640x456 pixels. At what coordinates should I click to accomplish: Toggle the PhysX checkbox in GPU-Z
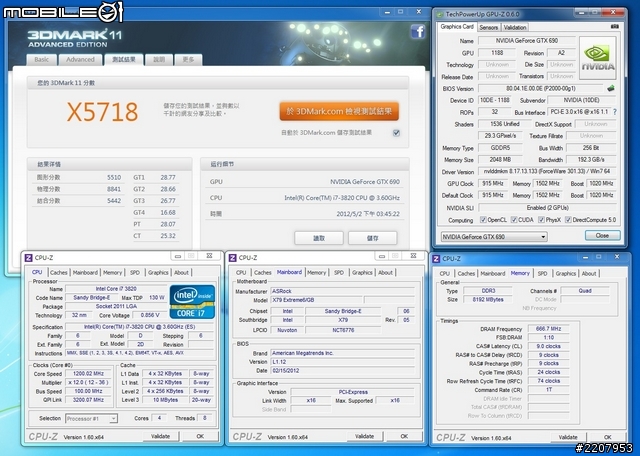point(541,220)
